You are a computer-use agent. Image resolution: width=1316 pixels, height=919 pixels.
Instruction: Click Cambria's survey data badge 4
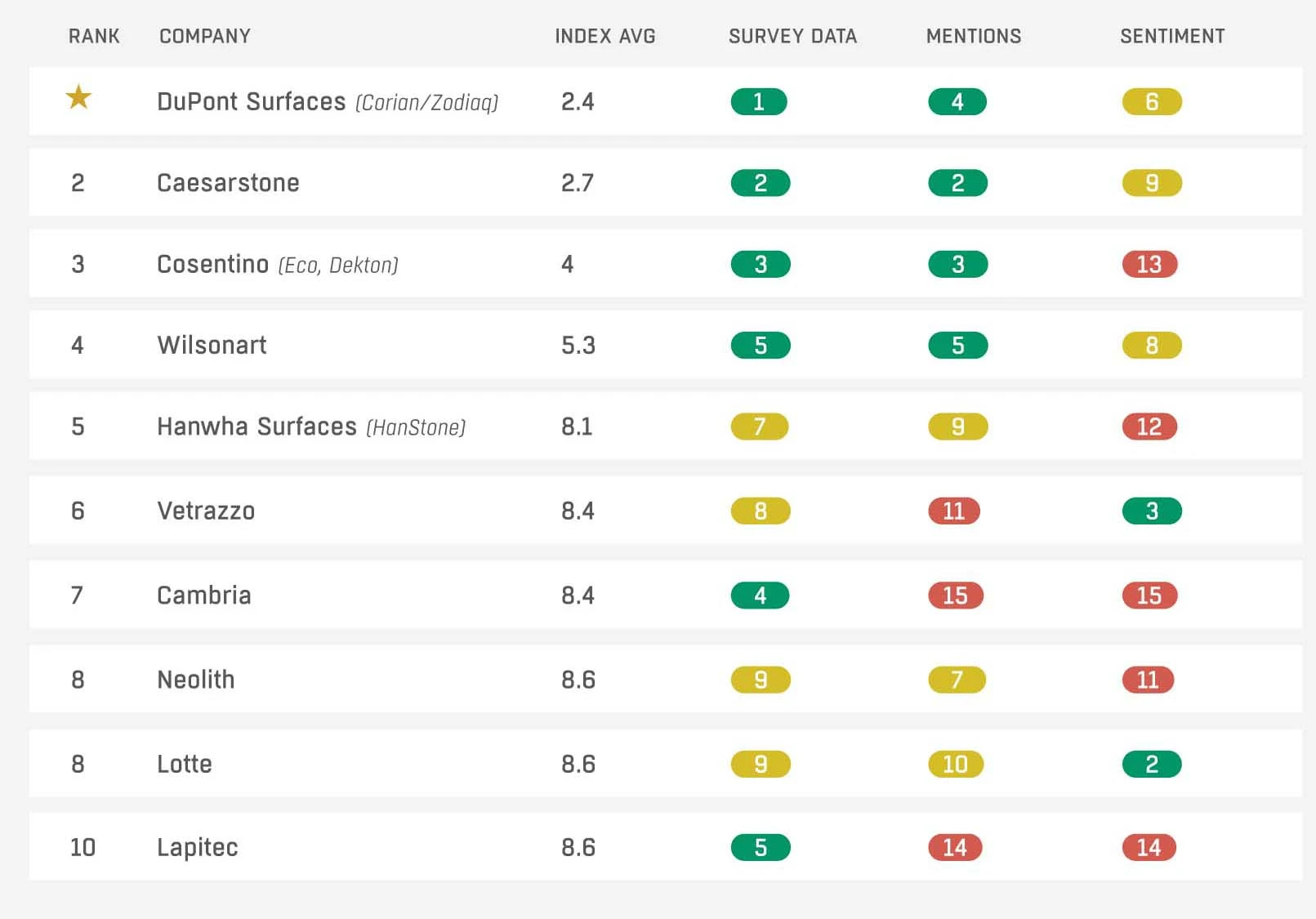(x=760, y=595)
